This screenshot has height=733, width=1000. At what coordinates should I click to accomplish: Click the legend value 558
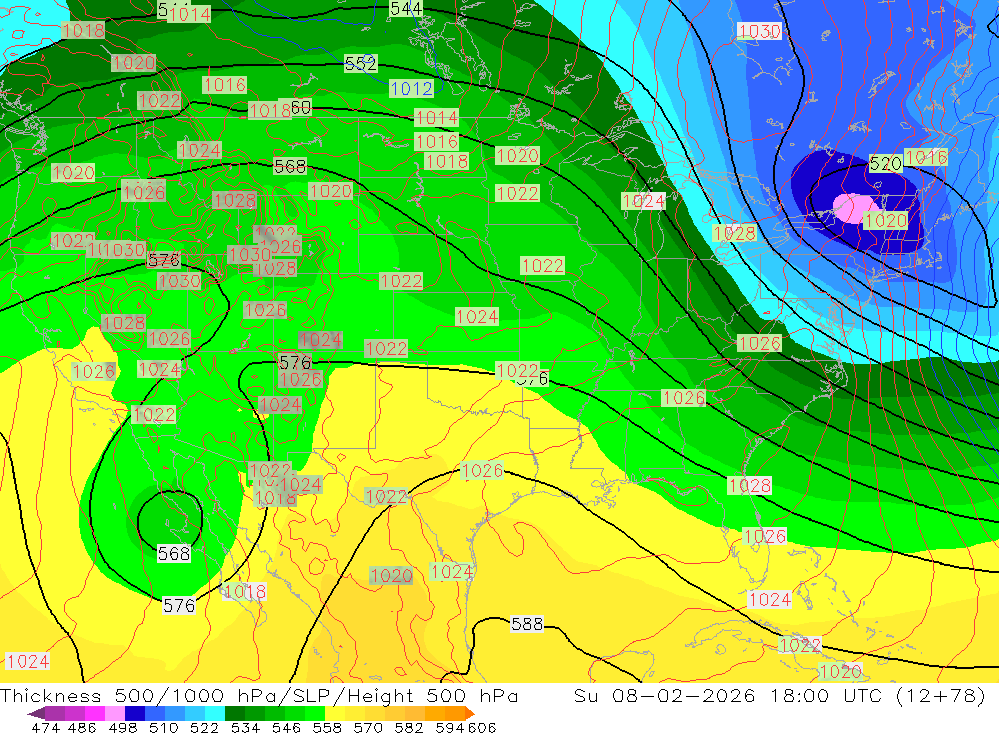pyautogui.click(x=327, y=727)
